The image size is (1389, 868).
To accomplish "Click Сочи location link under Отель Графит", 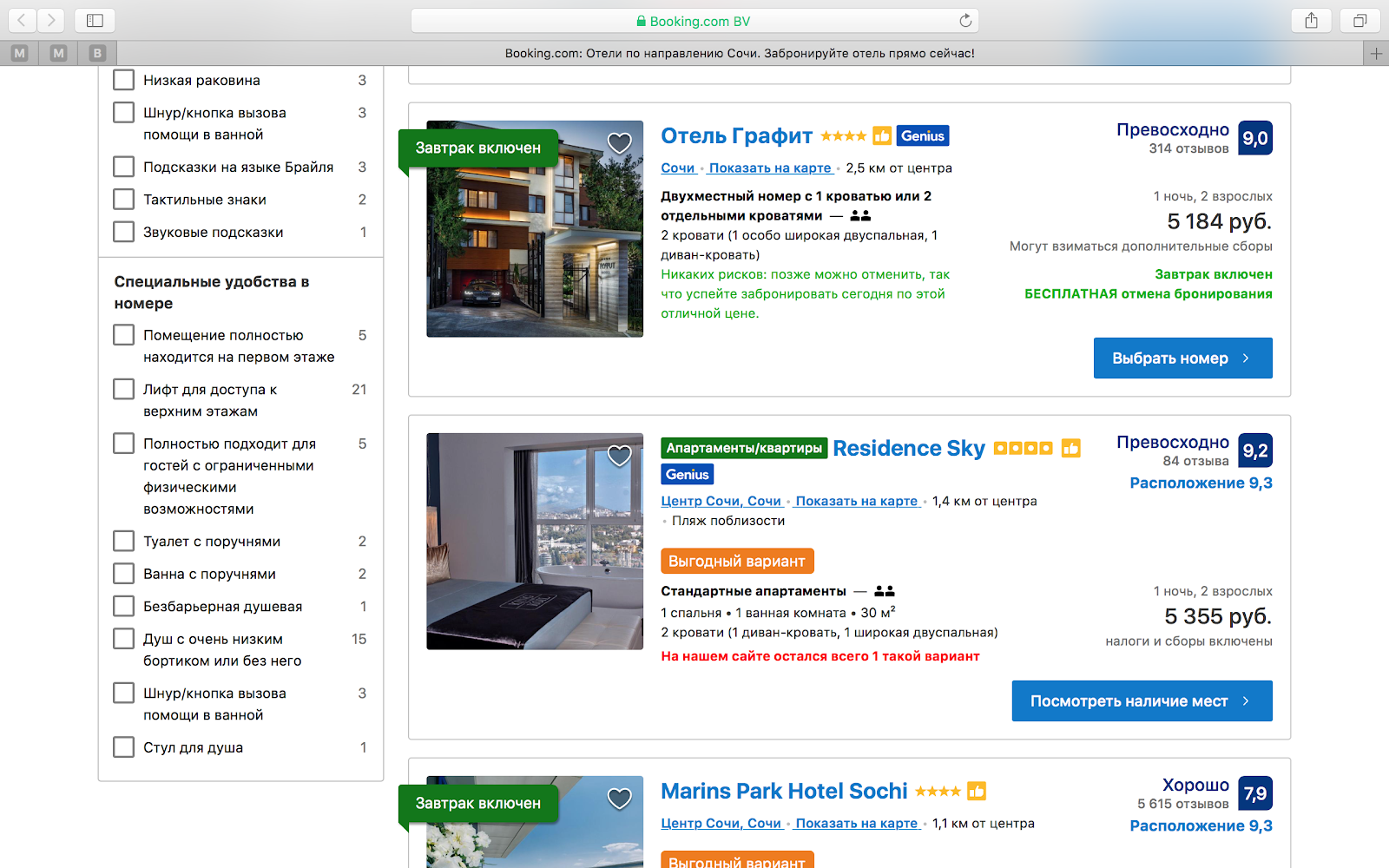I will (678, 168).
